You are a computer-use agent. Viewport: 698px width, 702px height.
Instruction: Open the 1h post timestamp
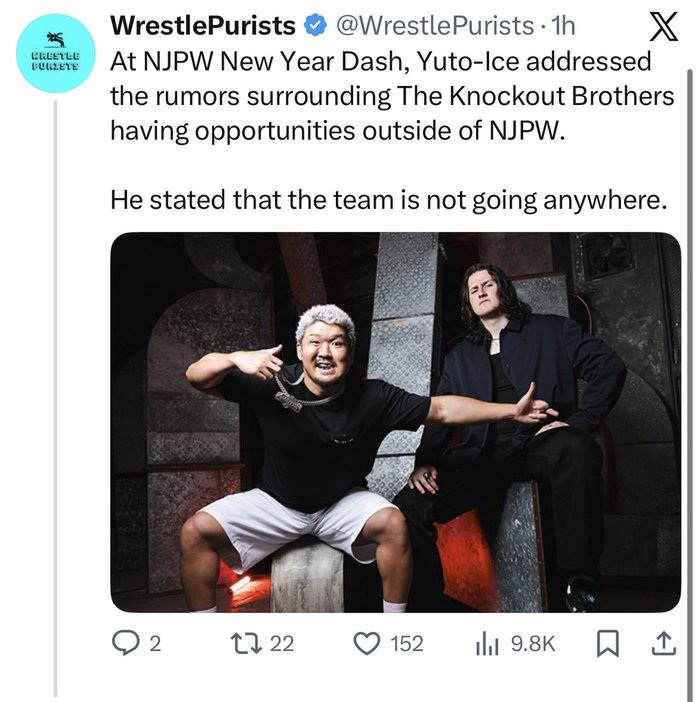[562, 25]
